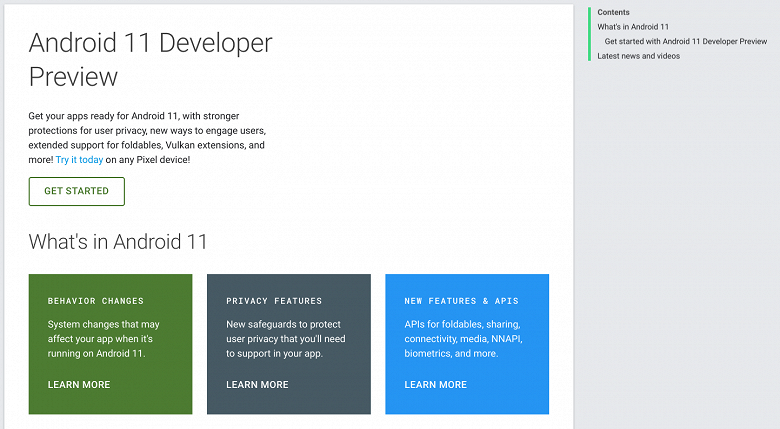
Task: Click the NEW FEATURES & APIS card title
Action: tap(462, 301)
